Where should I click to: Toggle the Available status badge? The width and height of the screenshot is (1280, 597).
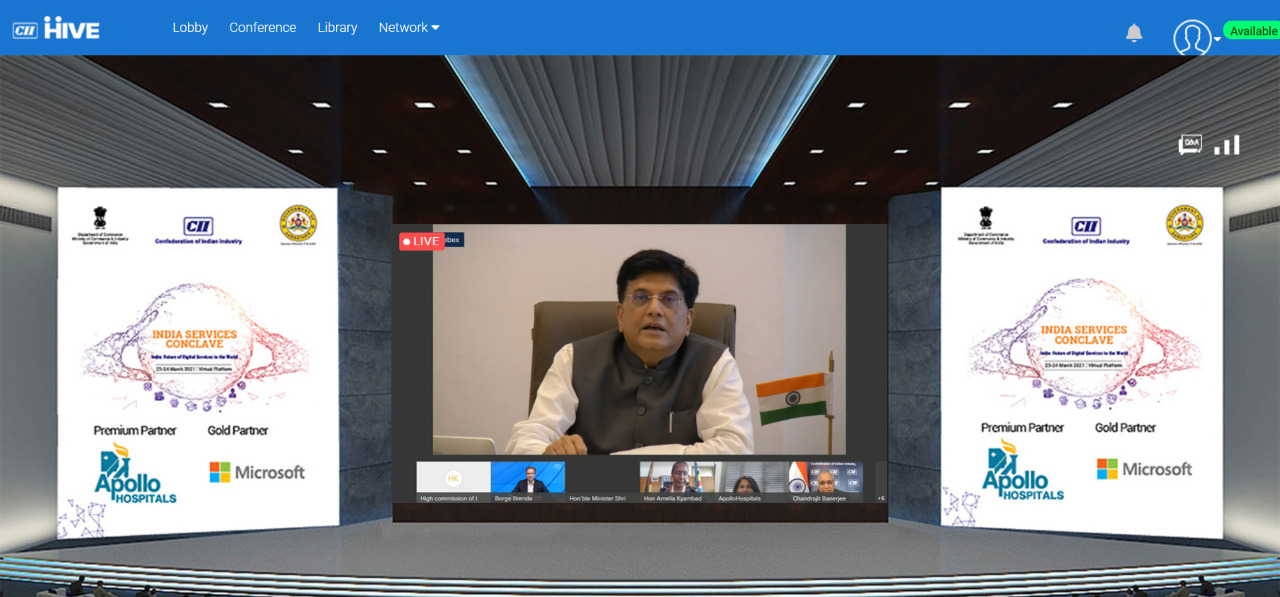(1252, 31)
